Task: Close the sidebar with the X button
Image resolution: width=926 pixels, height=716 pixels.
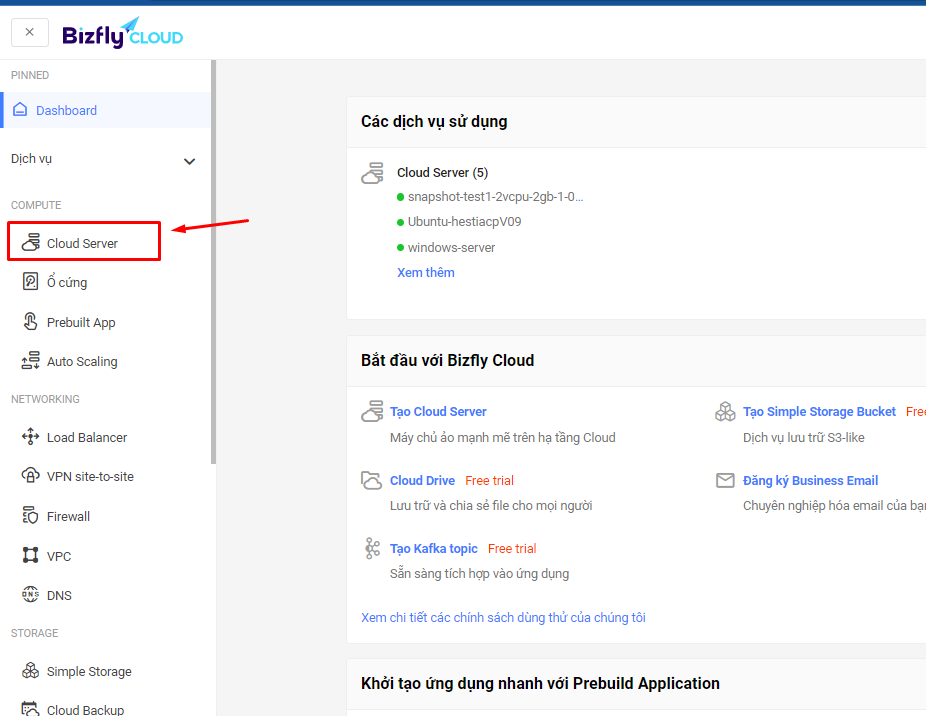Action: tap(30, 32)
